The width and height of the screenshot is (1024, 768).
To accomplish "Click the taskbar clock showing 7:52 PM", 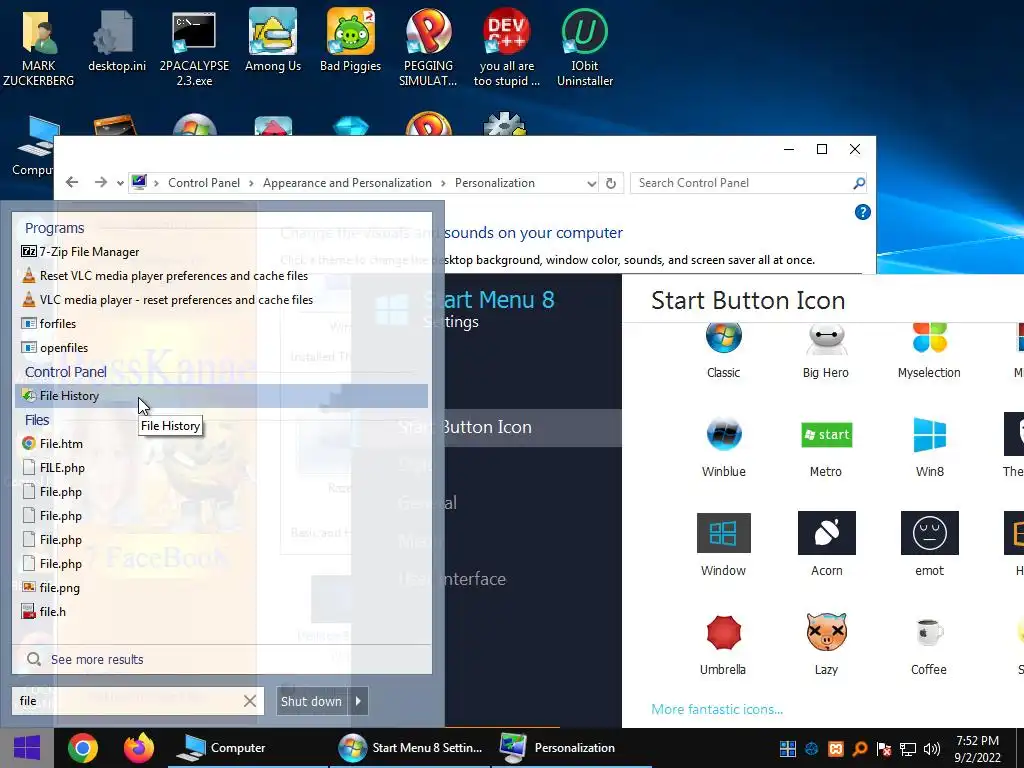I will click(x=977, y=749).
